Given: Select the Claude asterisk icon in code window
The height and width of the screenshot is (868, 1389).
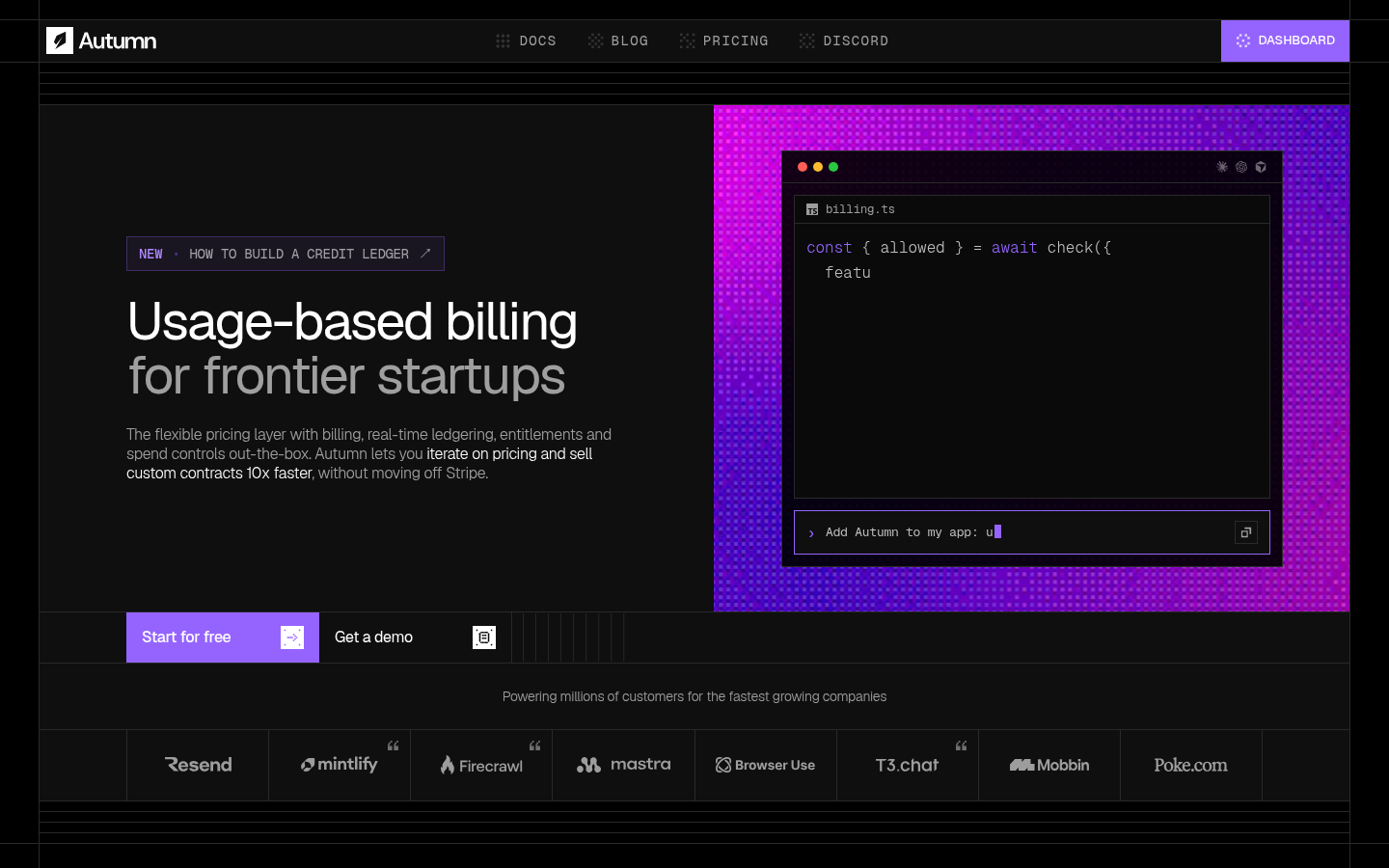Looking at the screenshot, I should [1222, 167].
